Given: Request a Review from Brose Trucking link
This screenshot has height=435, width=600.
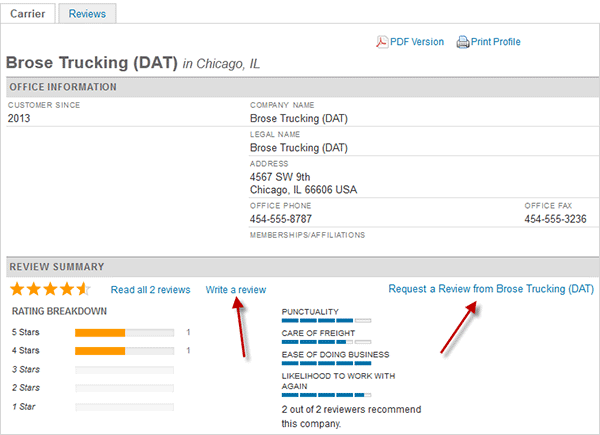Looking at the screenshot, I should (x=491, y=289).
